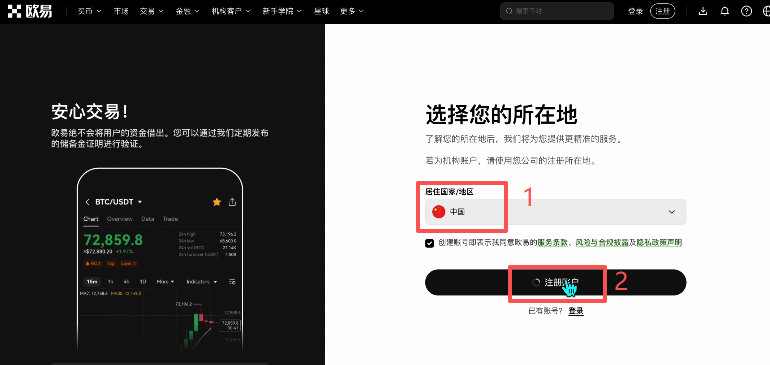Select the Chart tab in mockup
The image size is (770, 365).
point(91,219)
